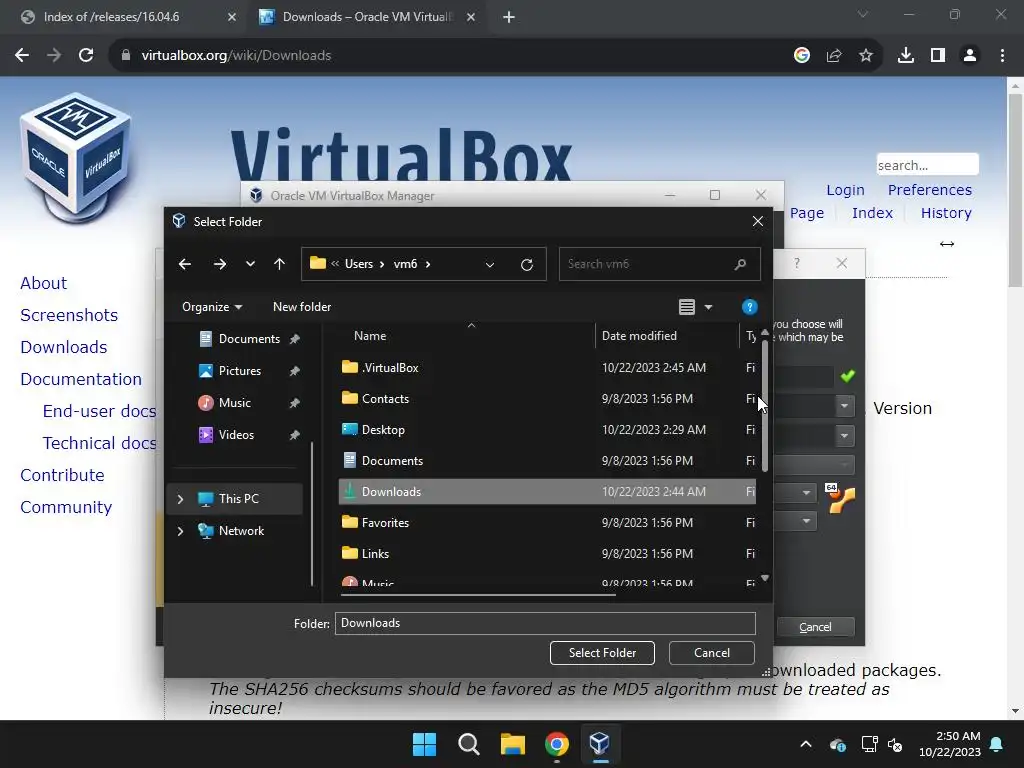Click the search magnifier in dialog
The image size is (1024, 768).
(740, 264)
